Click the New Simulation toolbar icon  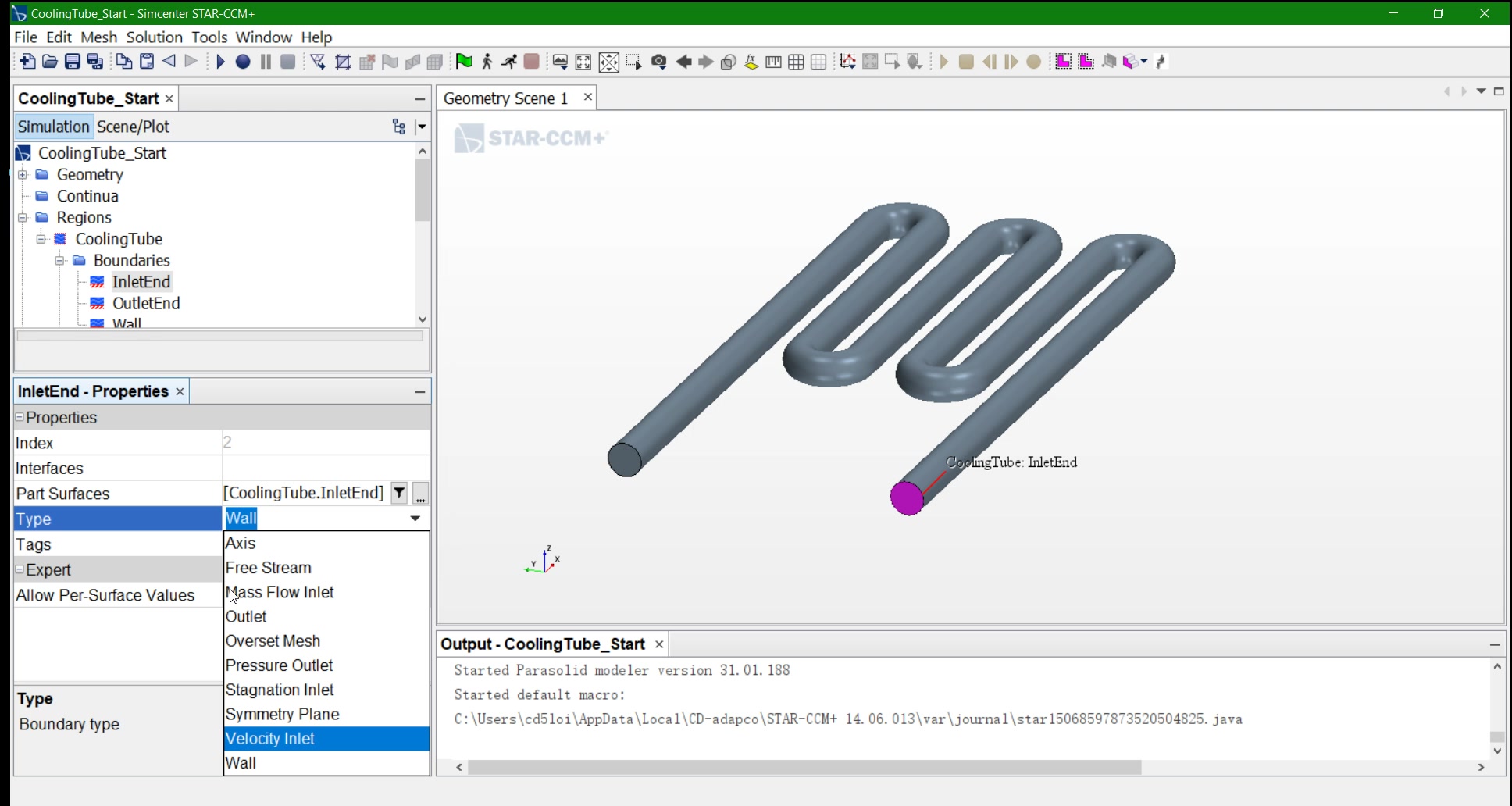point(27,62)
